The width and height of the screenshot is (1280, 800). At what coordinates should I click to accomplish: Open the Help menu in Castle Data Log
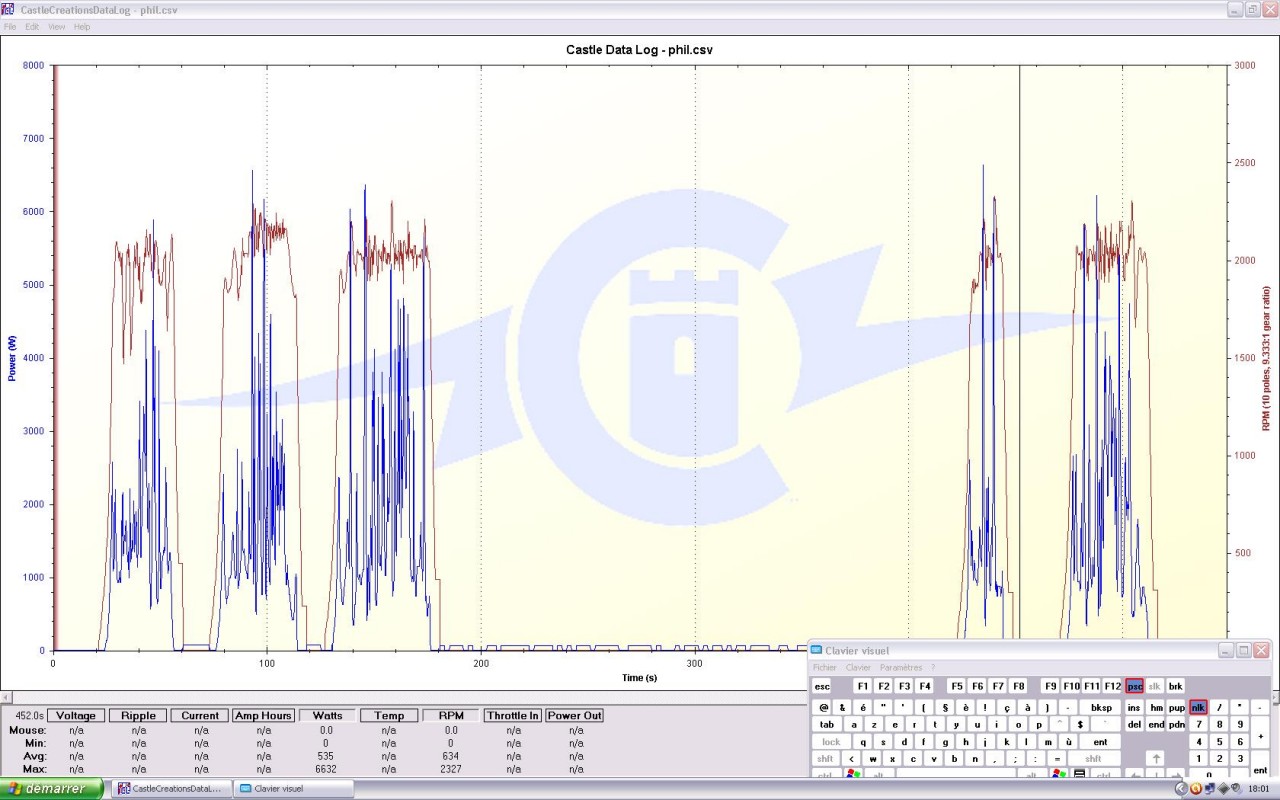(x=82, y=26)
